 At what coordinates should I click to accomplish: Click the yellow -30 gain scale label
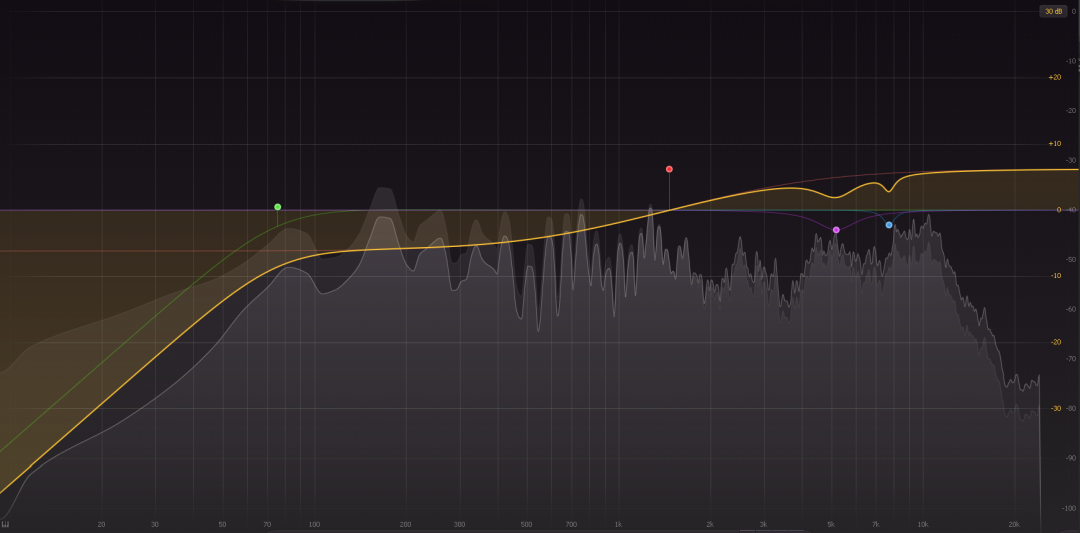(1055, 408)
